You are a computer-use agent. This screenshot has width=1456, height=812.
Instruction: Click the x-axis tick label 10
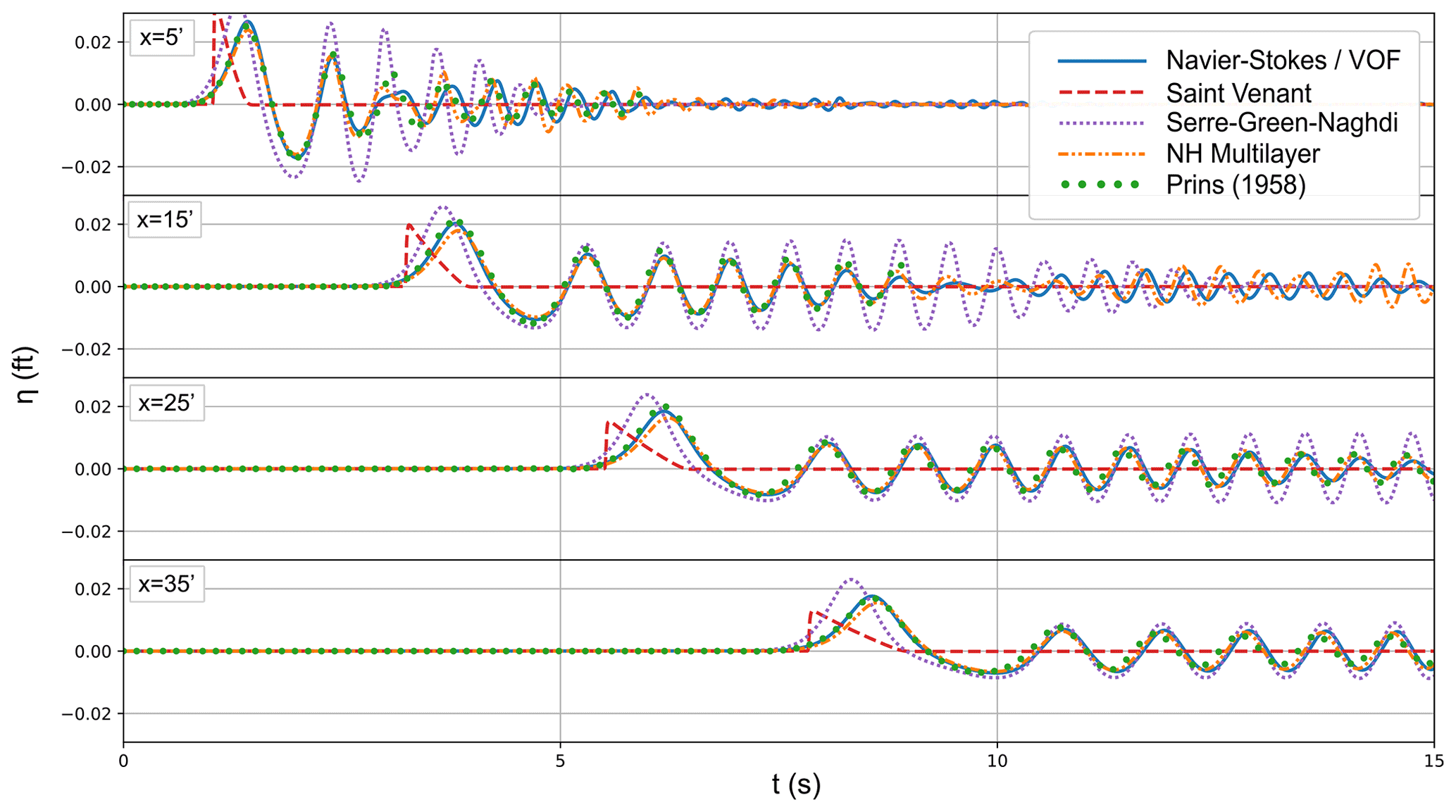997,761
